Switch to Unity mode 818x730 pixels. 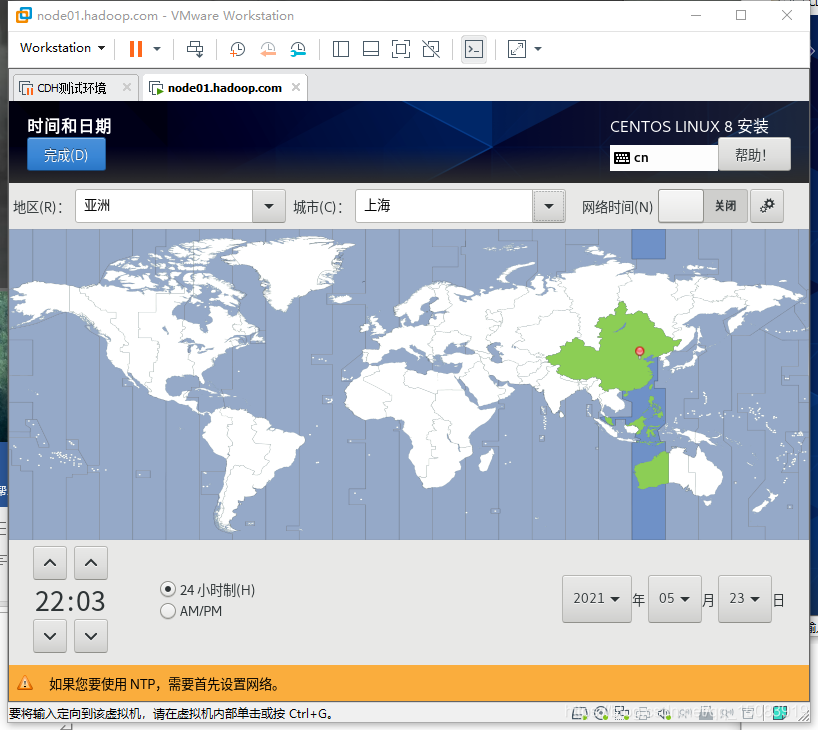point(431,49)
